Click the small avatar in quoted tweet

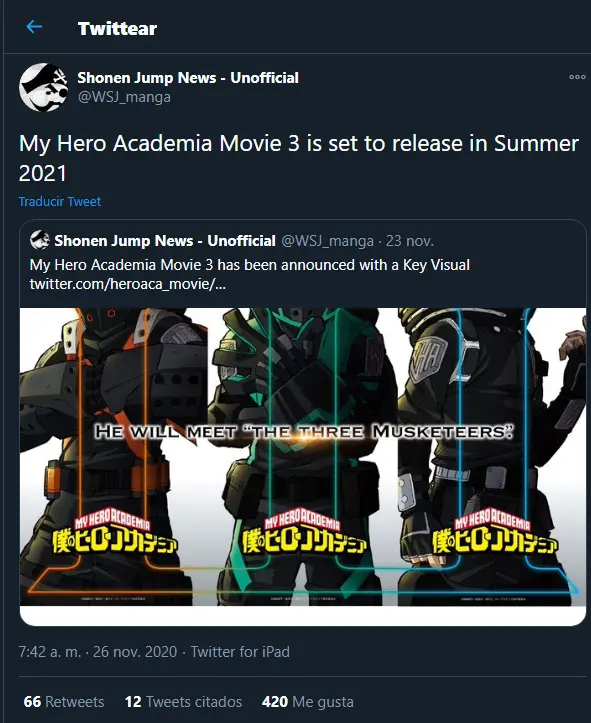(x=40, y=240)
